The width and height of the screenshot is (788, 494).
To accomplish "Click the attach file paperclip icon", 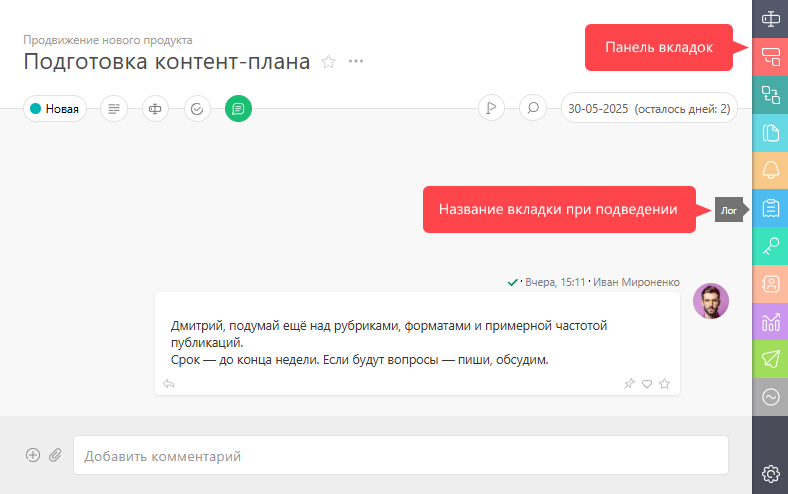I will tap(55, 455).
